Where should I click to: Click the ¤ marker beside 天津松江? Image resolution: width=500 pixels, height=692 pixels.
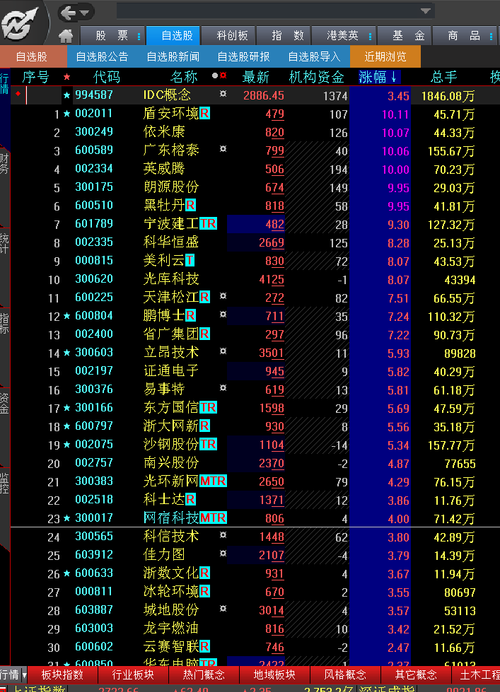[x=223, y=296]
